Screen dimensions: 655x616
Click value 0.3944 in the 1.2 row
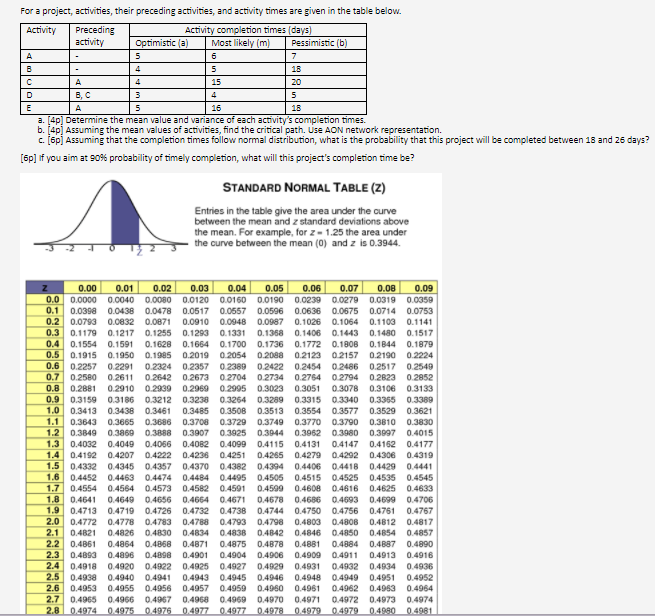coord(270,433)
